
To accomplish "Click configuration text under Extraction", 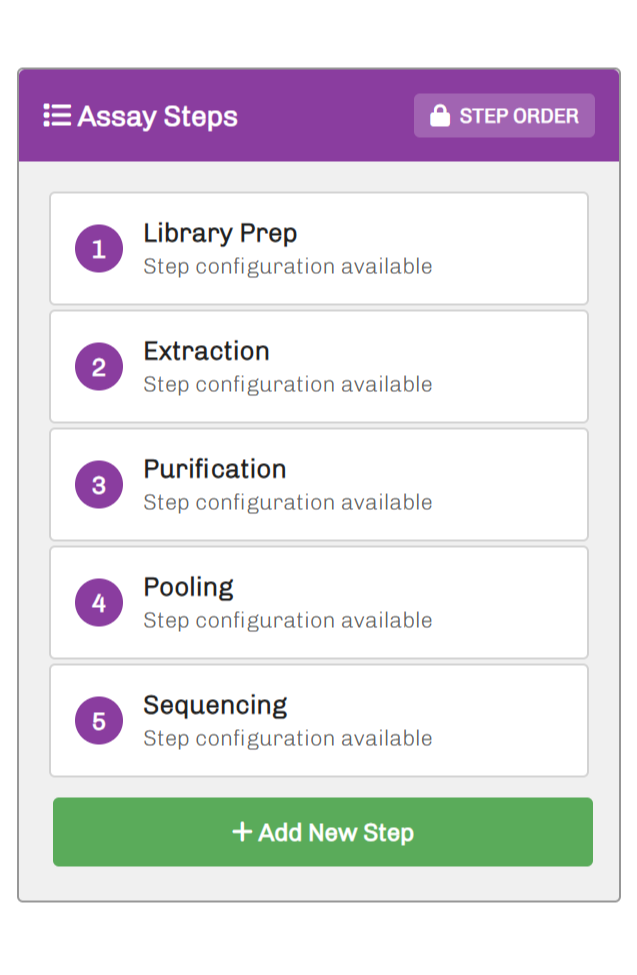I will [287, 385].
